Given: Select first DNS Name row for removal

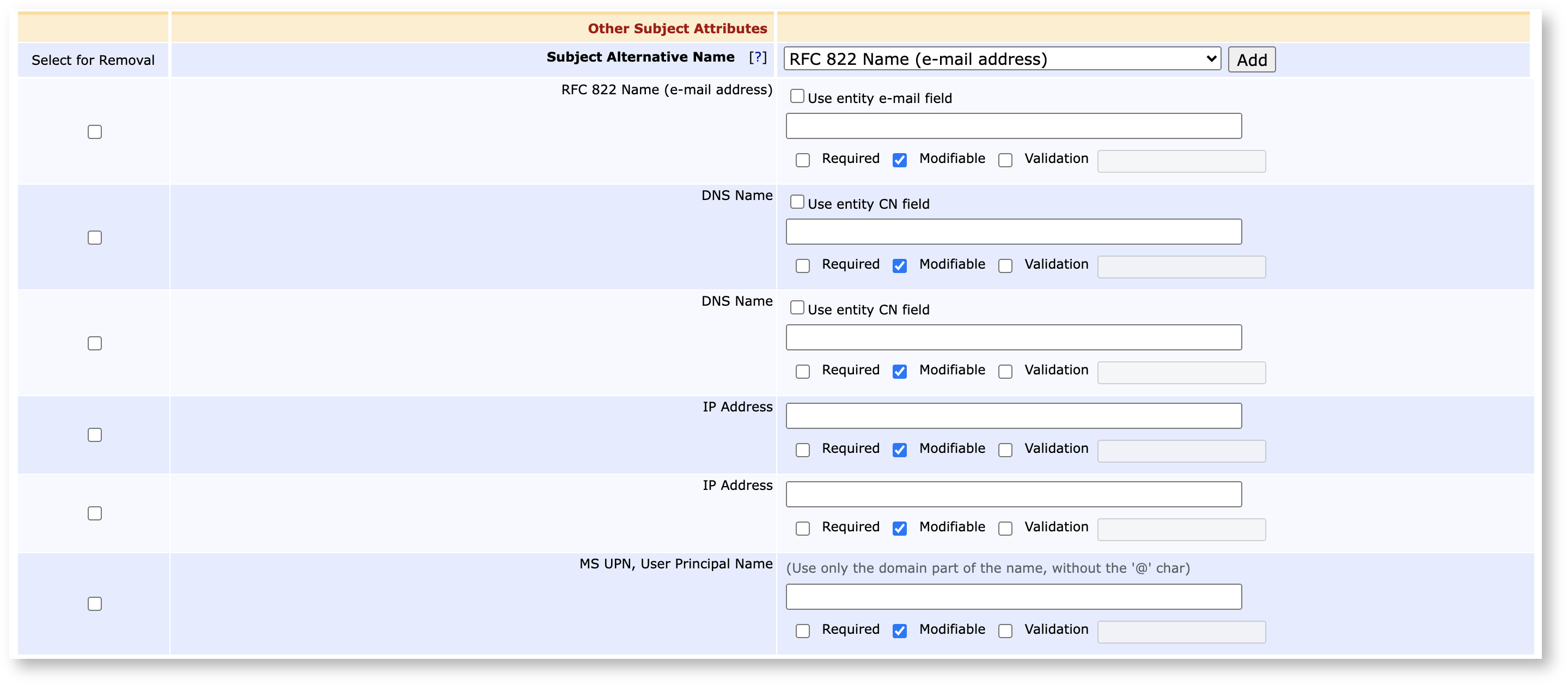Looking at the screenshot, I should click(x=94, y=238).
